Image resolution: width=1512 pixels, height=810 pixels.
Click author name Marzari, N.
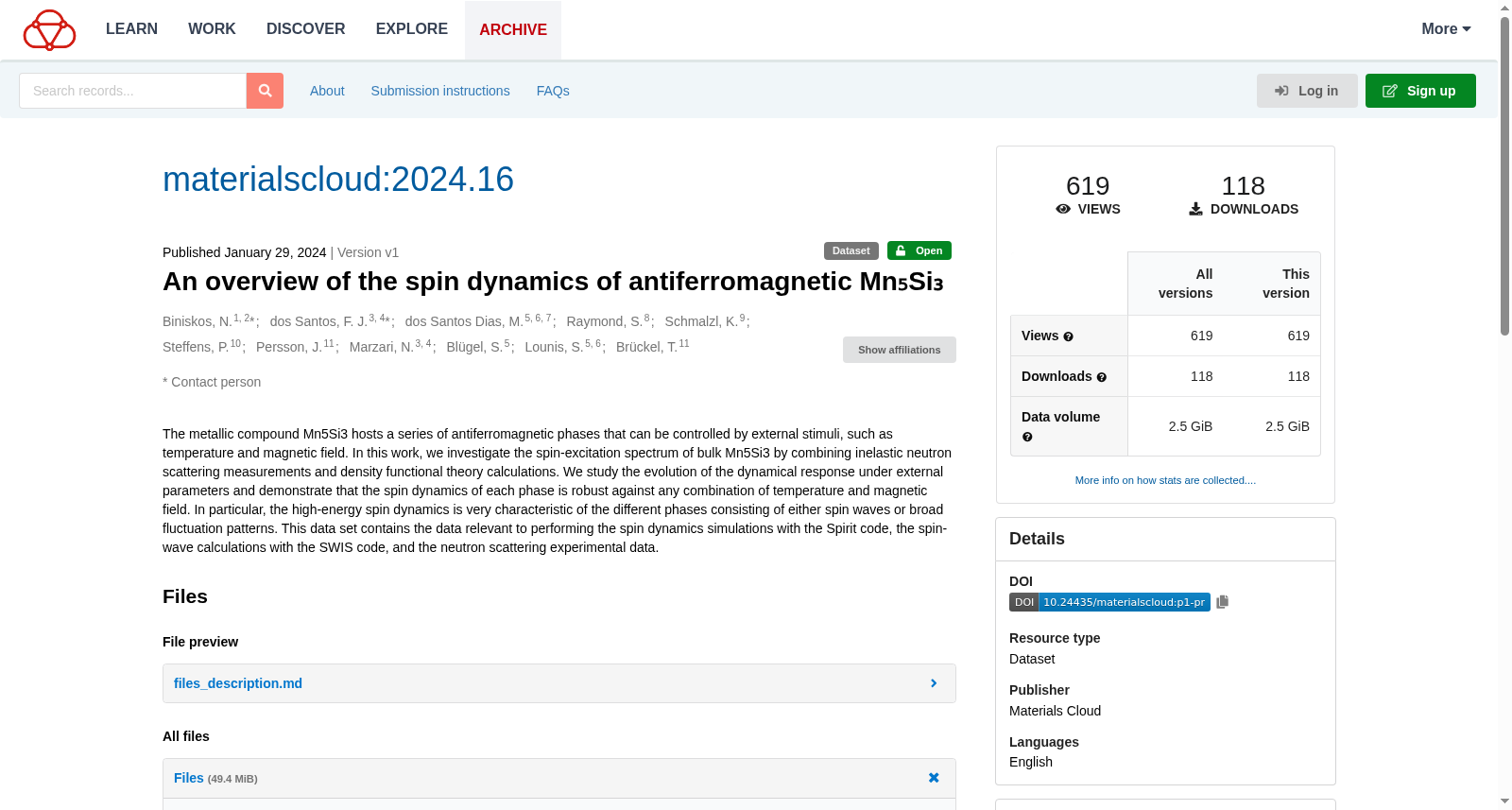tap(382, 347)
